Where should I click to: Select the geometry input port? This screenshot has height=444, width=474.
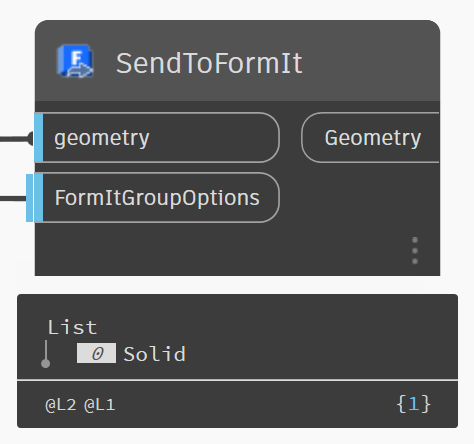coord(157,138)
